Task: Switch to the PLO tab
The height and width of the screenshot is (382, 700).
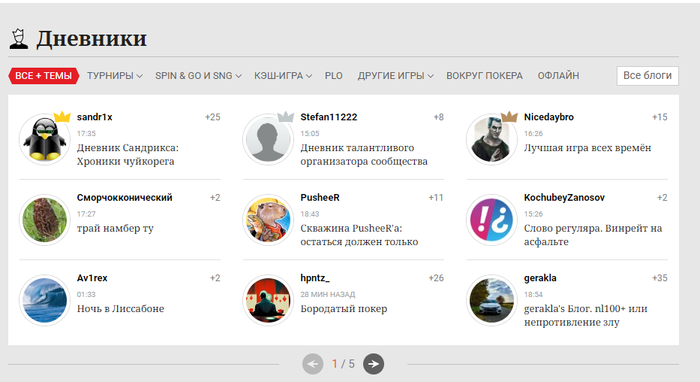Action: (333, 76)
